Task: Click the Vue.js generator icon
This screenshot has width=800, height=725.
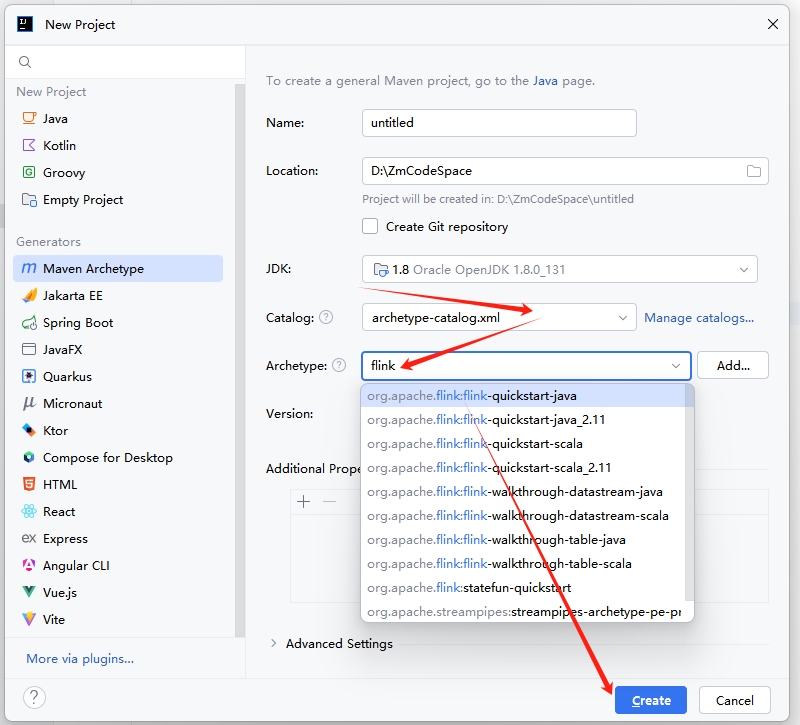Action: (29, 592)
